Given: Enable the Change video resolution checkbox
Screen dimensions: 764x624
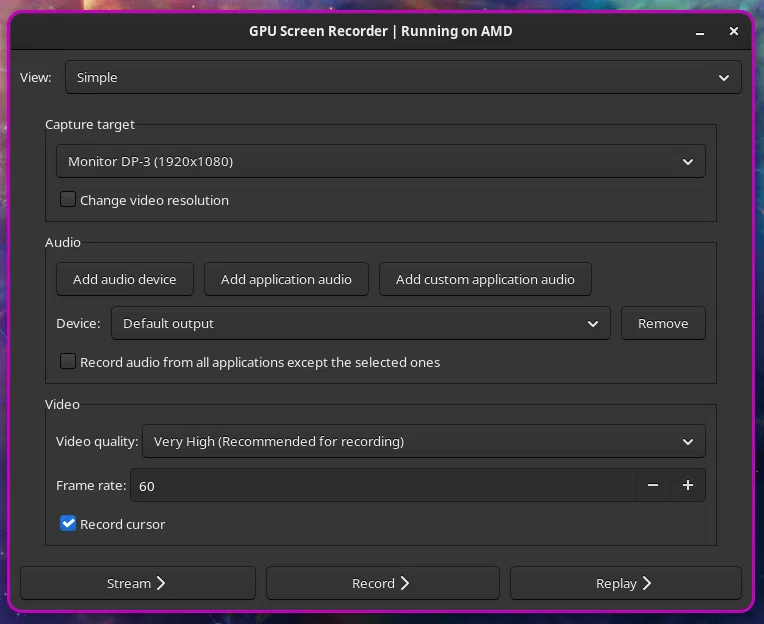Looking at the screenshot, I should 68,200.
